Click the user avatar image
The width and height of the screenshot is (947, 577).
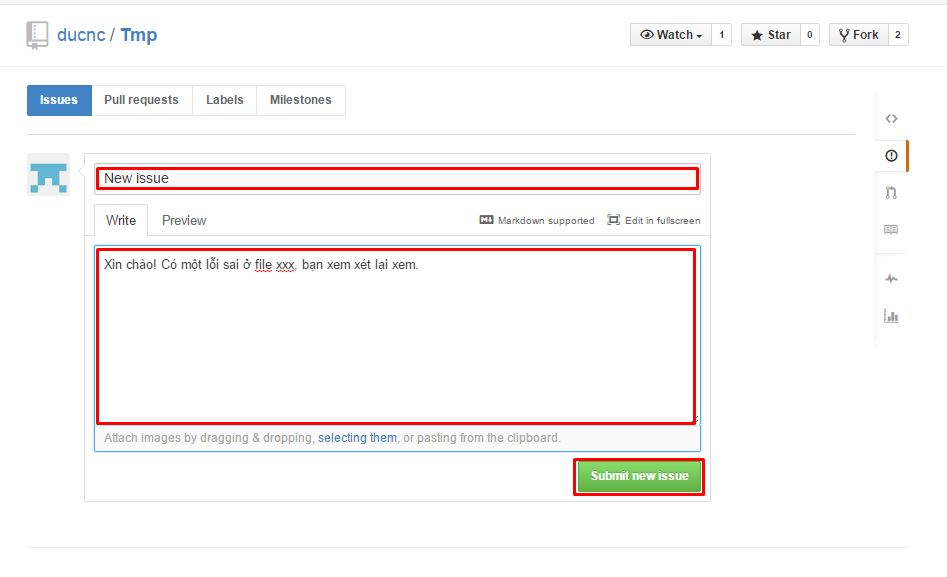point(48,175)
